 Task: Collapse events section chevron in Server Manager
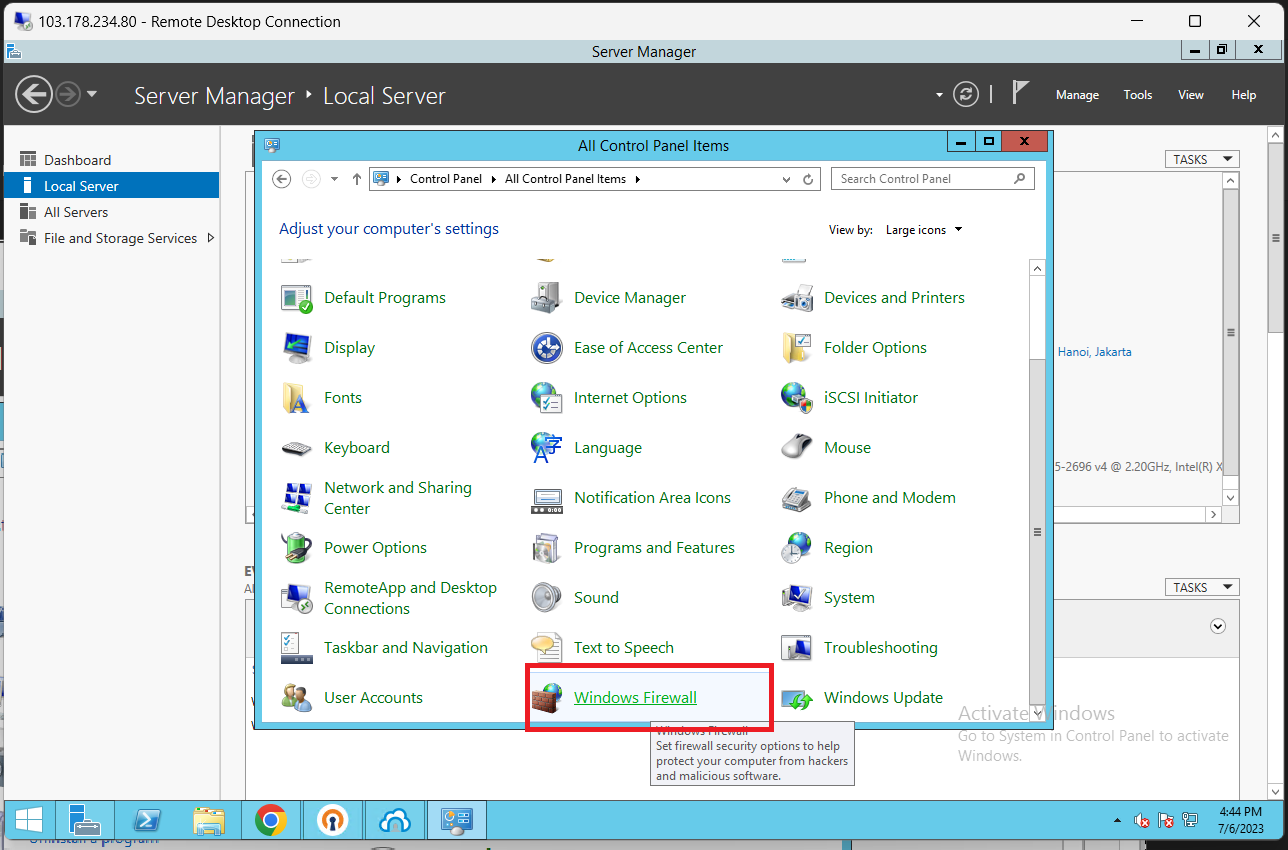[x=1217, y=626]
